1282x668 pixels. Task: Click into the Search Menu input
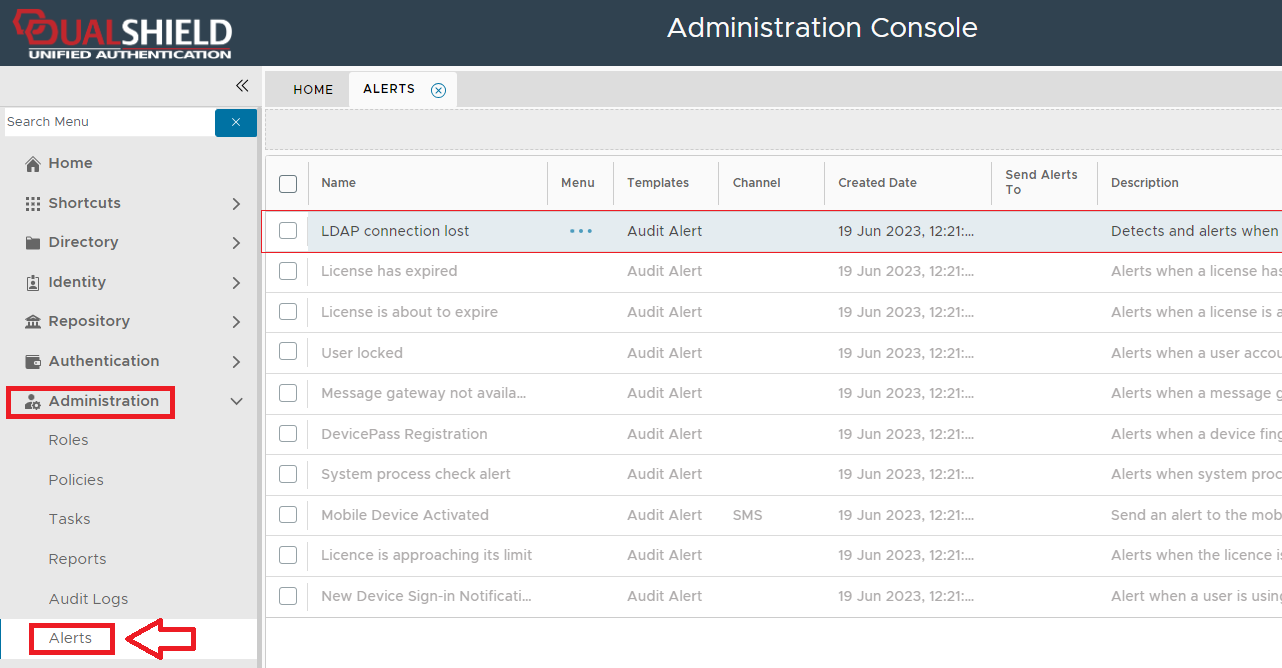[x=108, y=122]
